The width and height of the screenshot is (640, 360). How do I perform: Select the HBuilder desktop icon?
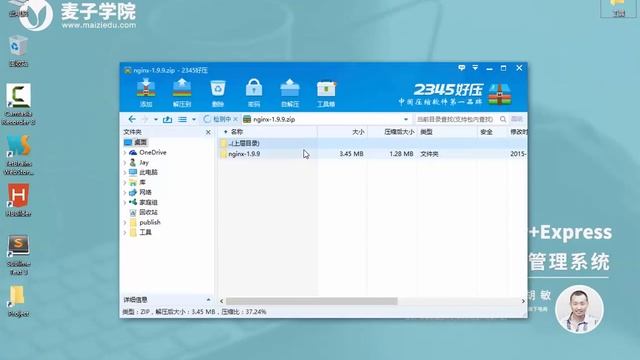[x=18, y=200]
